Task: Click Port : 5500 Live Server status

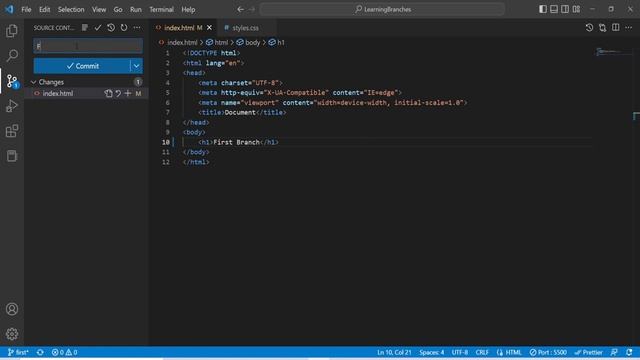Action: (x=548, y=352)
